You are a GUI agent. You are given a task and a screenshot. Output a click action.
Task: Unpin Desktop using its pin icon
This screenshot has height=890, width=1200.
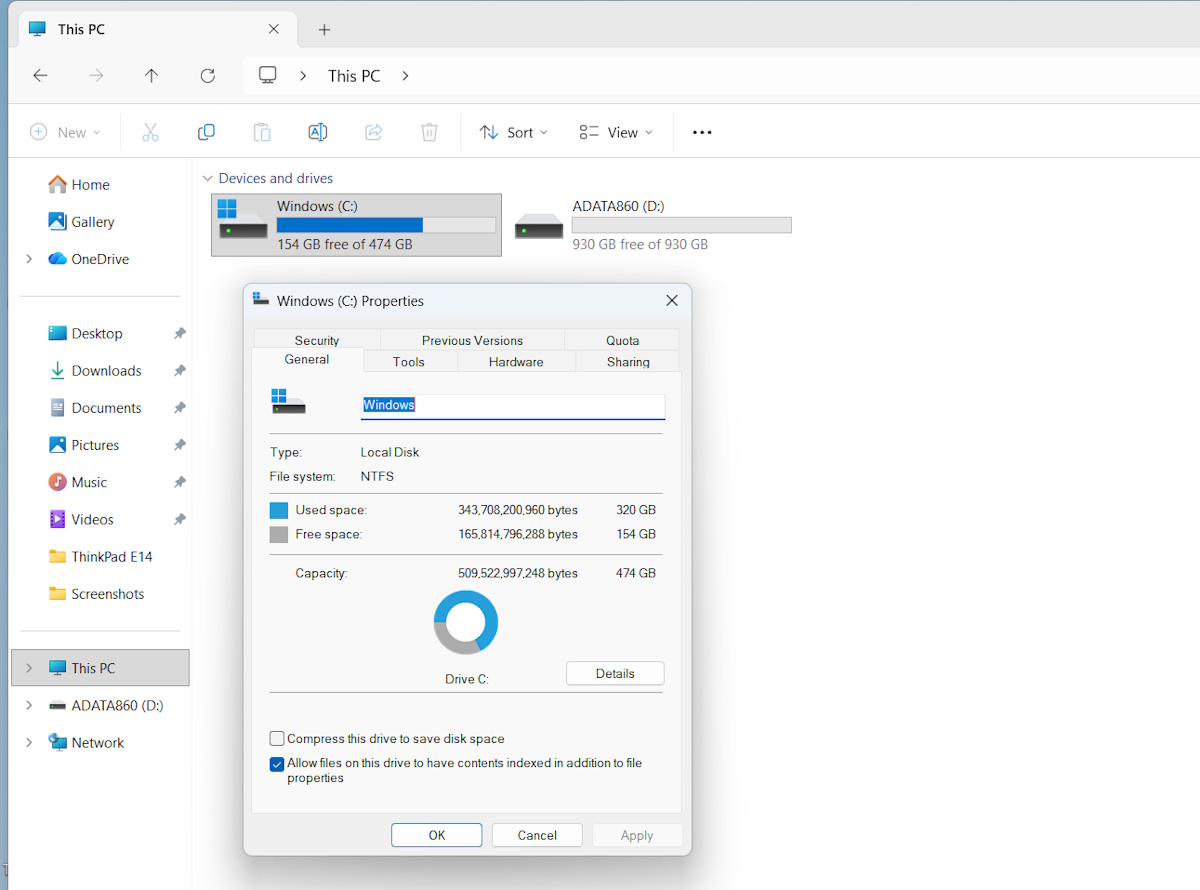click(x=179, y=333)
